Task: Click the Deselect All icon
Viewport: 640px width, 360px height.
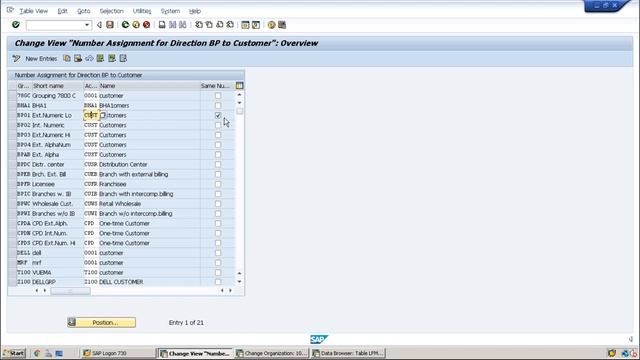Action: pos(123,58)
